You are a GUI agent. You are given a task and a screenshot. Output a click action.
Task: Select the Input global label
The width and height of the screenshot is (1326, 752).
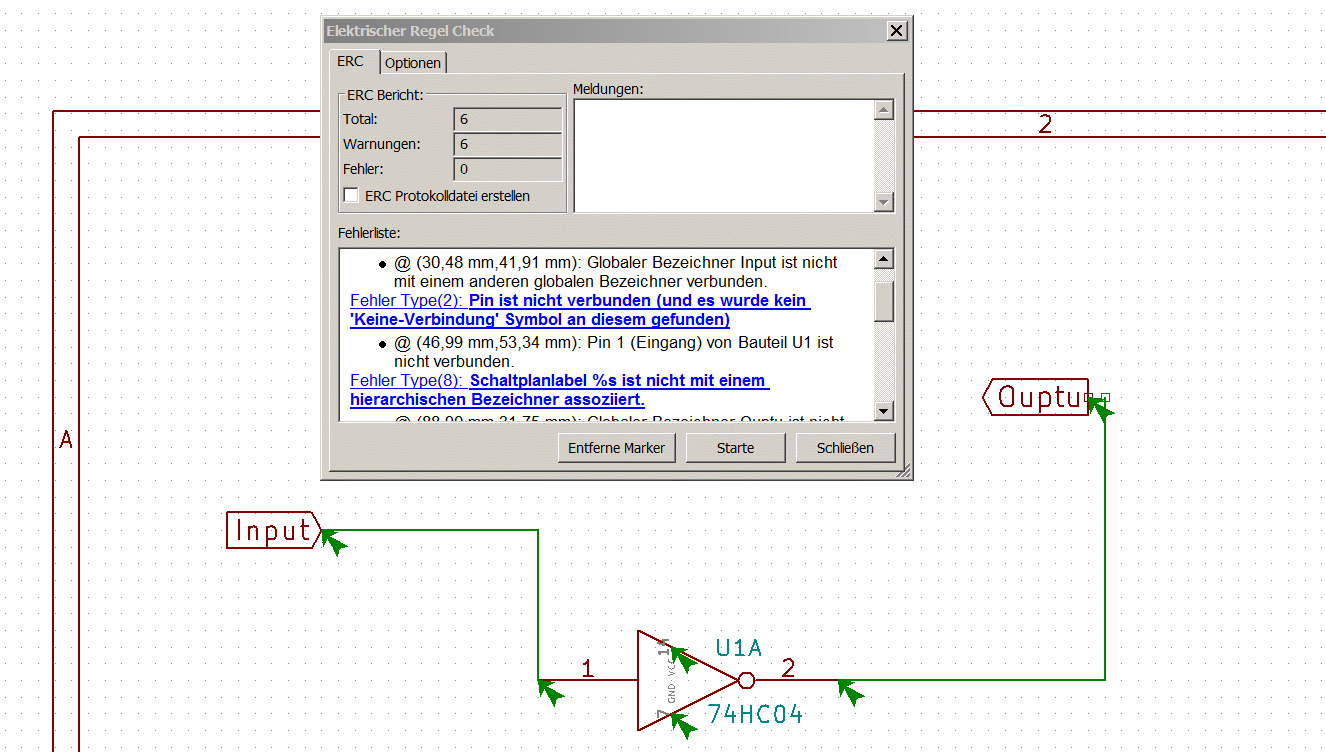[x=273, y=530]
